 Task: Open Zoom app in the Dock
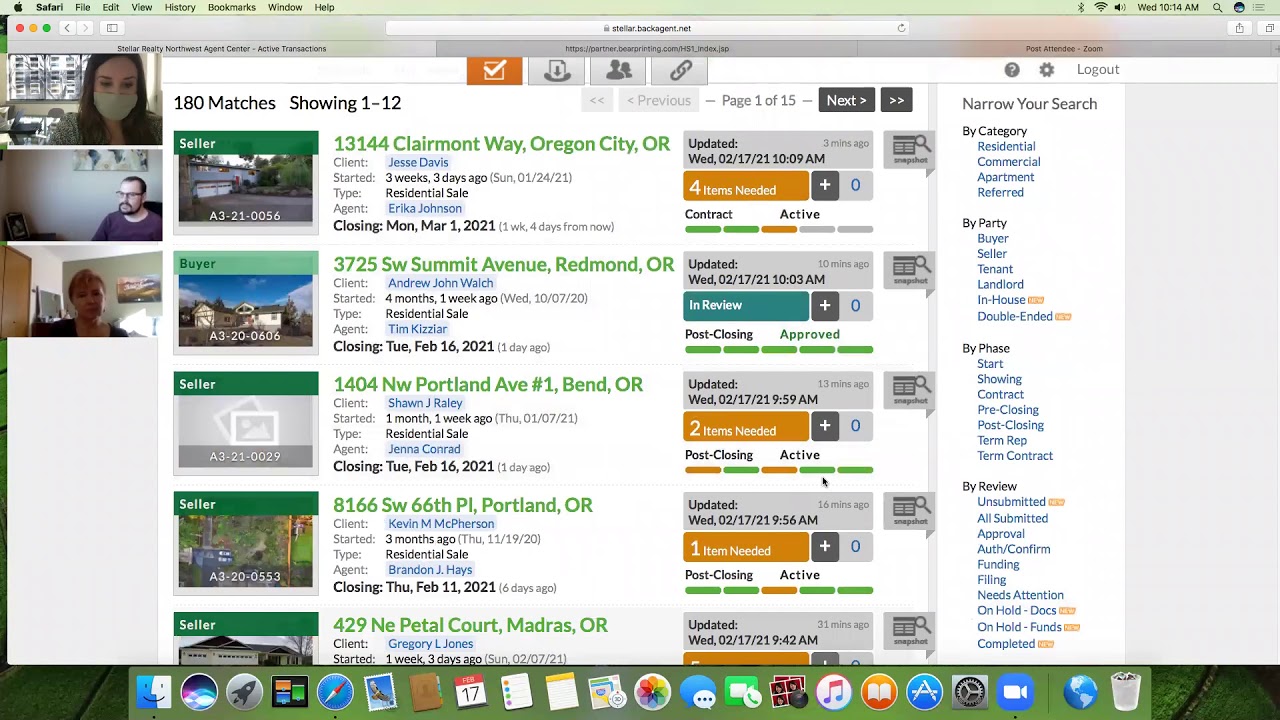1015,692
